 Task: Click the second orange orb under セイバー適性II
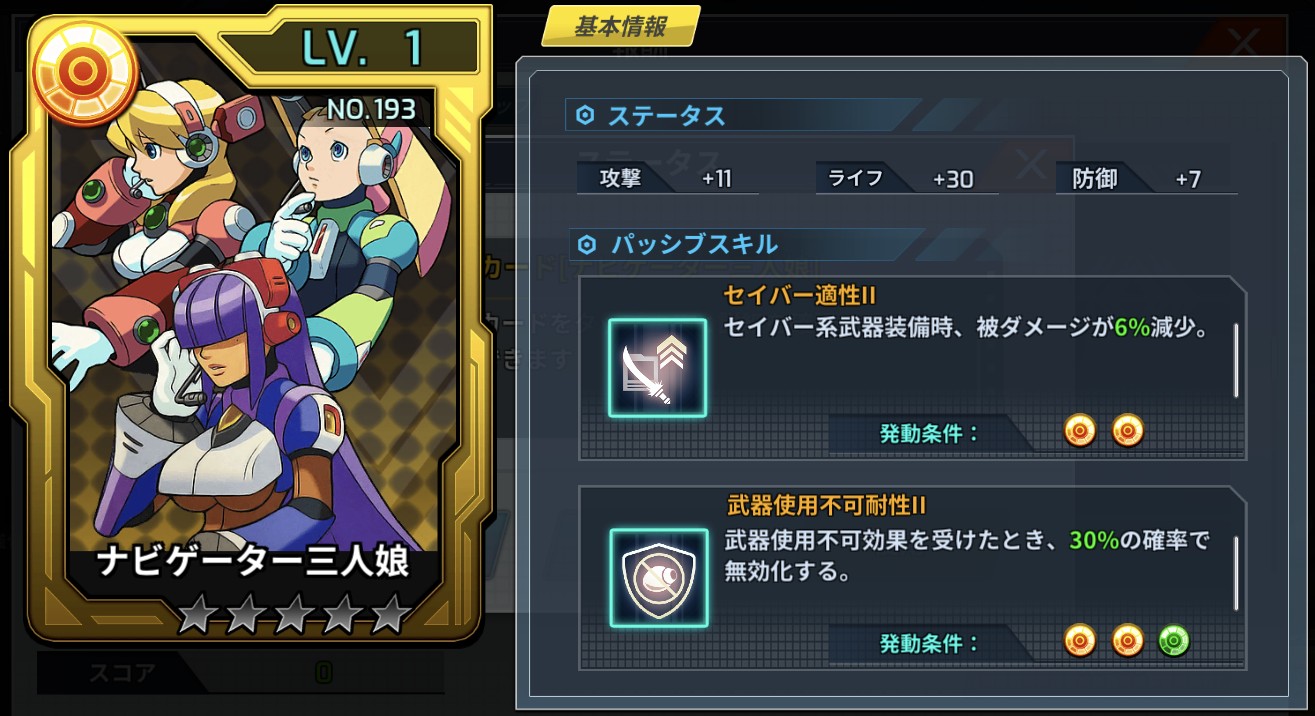(x=1127, y=431)
